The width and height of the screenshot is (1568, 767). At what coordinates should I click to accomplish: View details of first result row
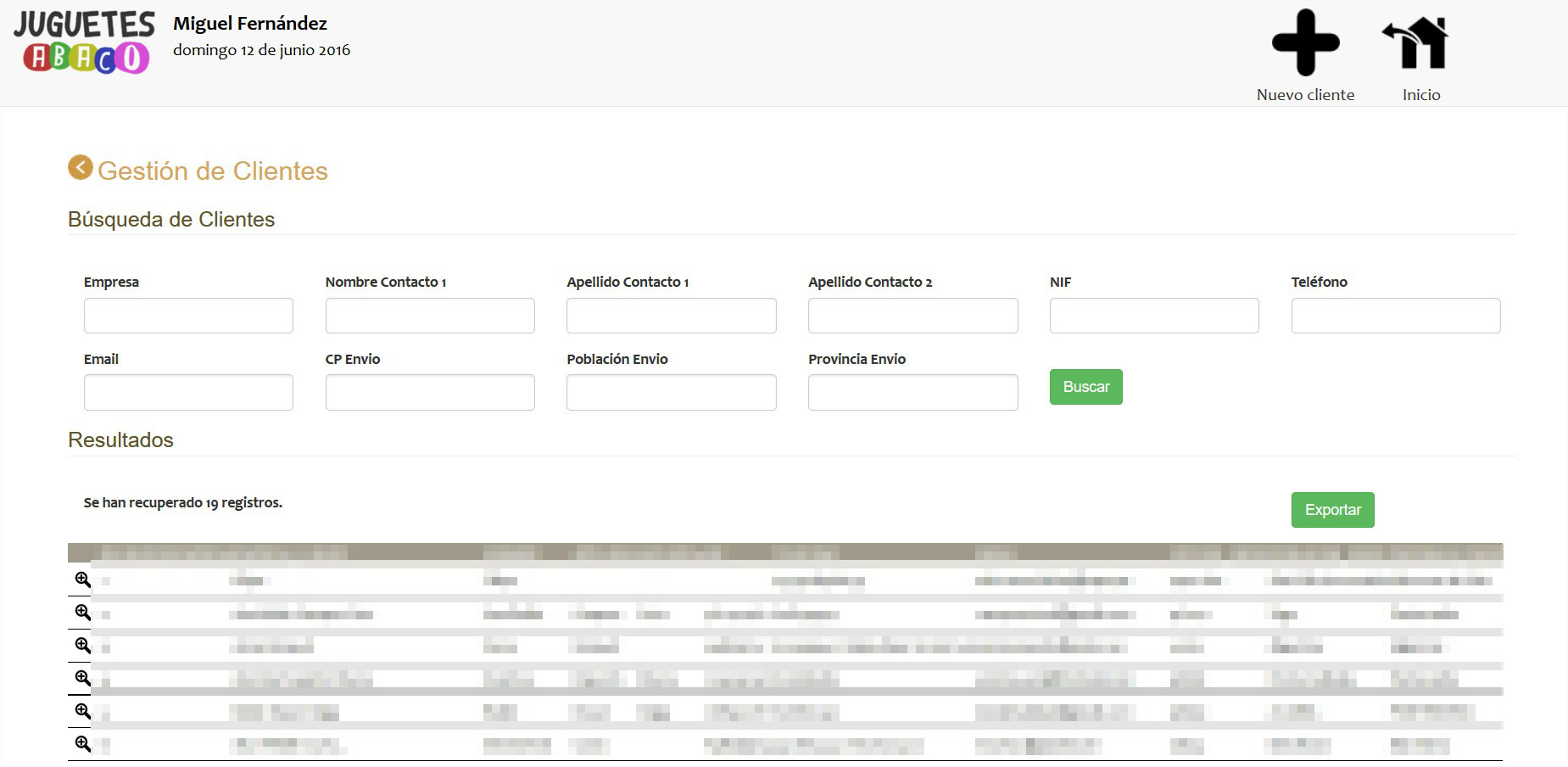[x=82, y=579]
